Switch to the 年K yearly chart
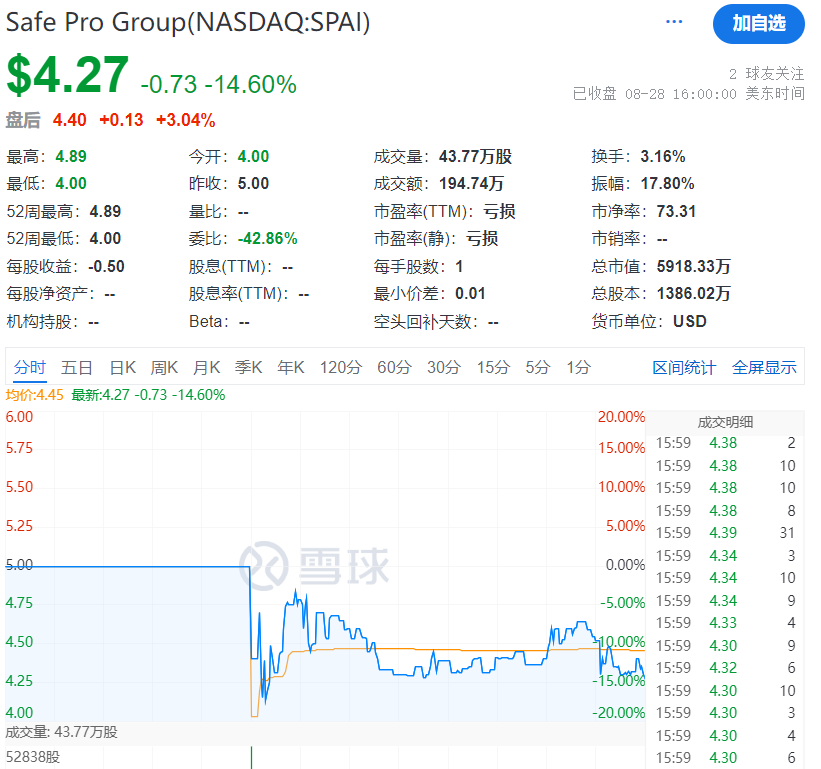Viewport: 821px width, 769px height. 289,367
